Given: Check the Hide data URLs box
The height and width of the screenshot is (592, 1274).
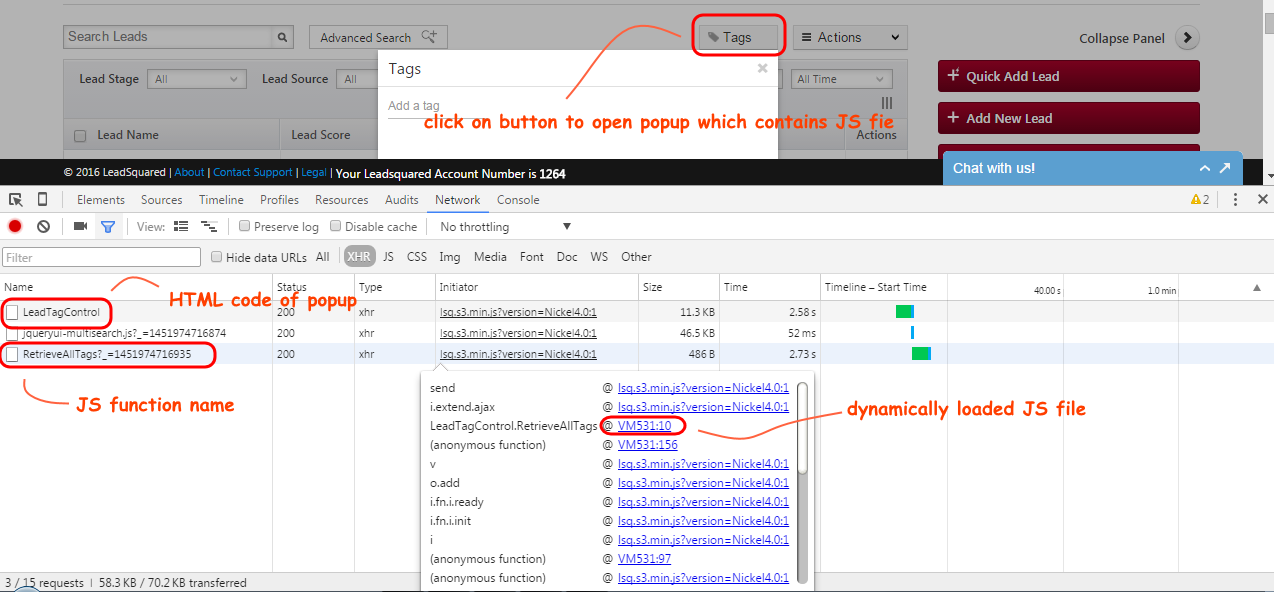Looking at the screenshot, I should 216,256.
